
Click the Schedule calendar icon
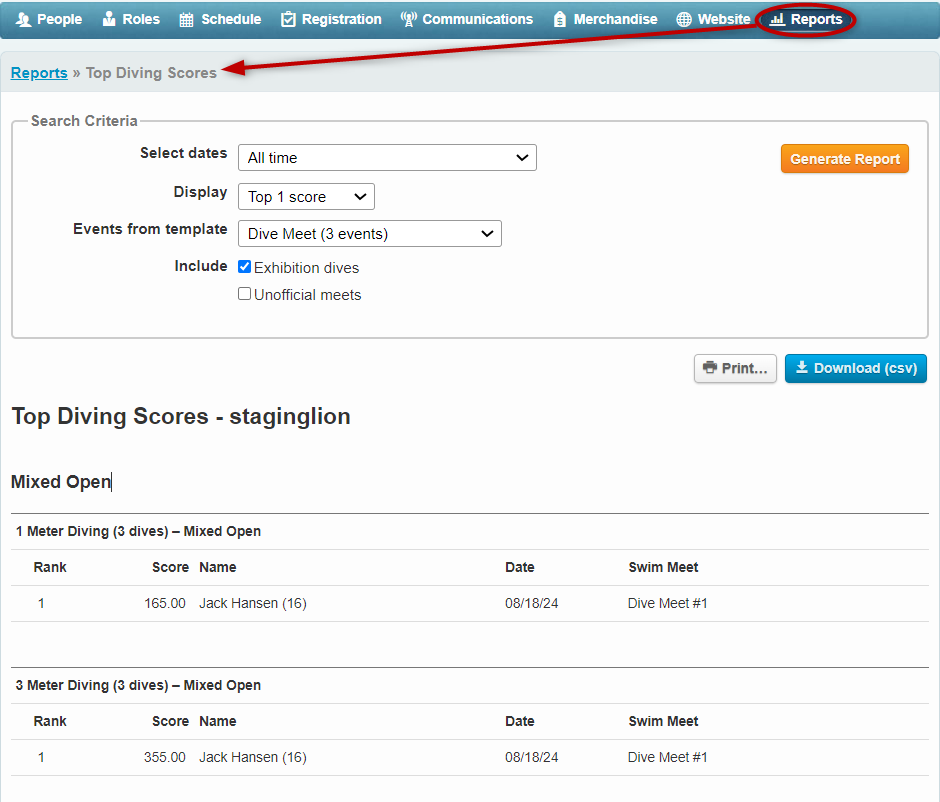[x=186, y=19]
